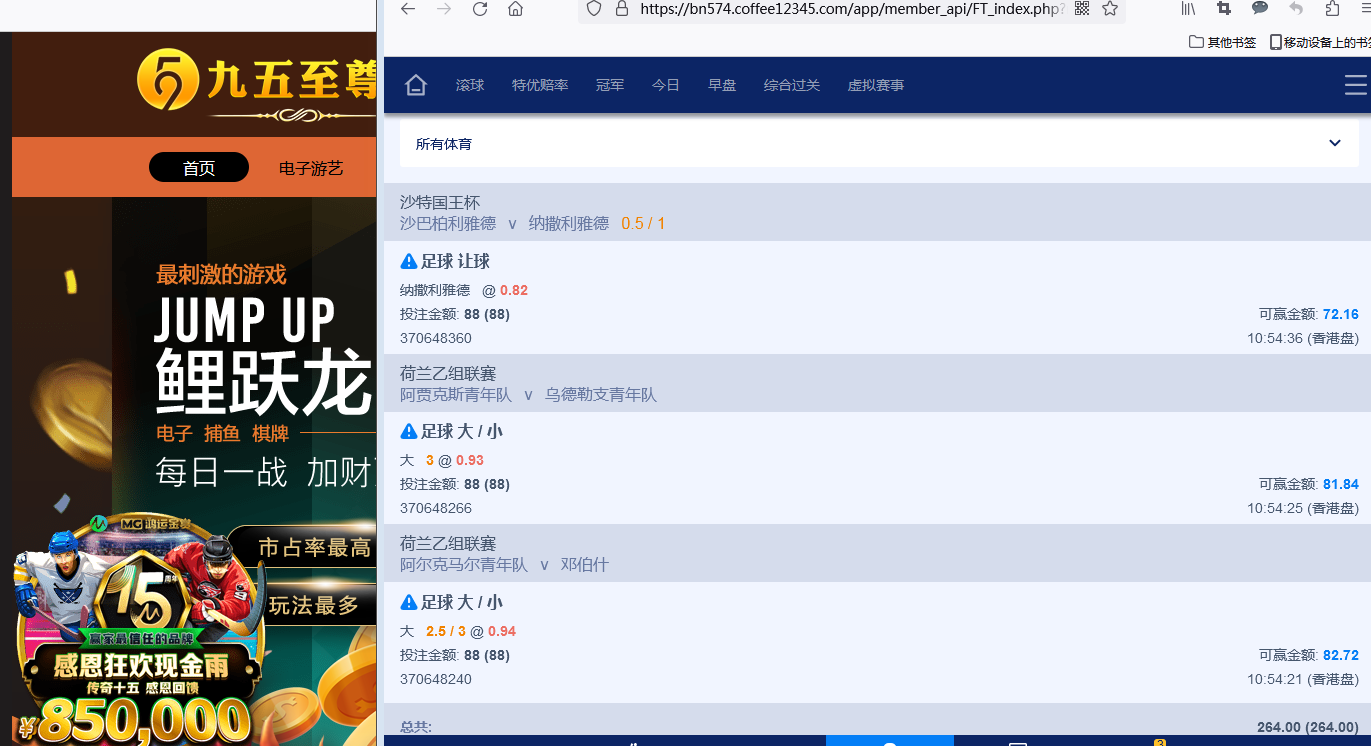This screenshot has height=746, width=1371.
Task: Expand the 所有体育 dropdown
Action: [879, 143]
